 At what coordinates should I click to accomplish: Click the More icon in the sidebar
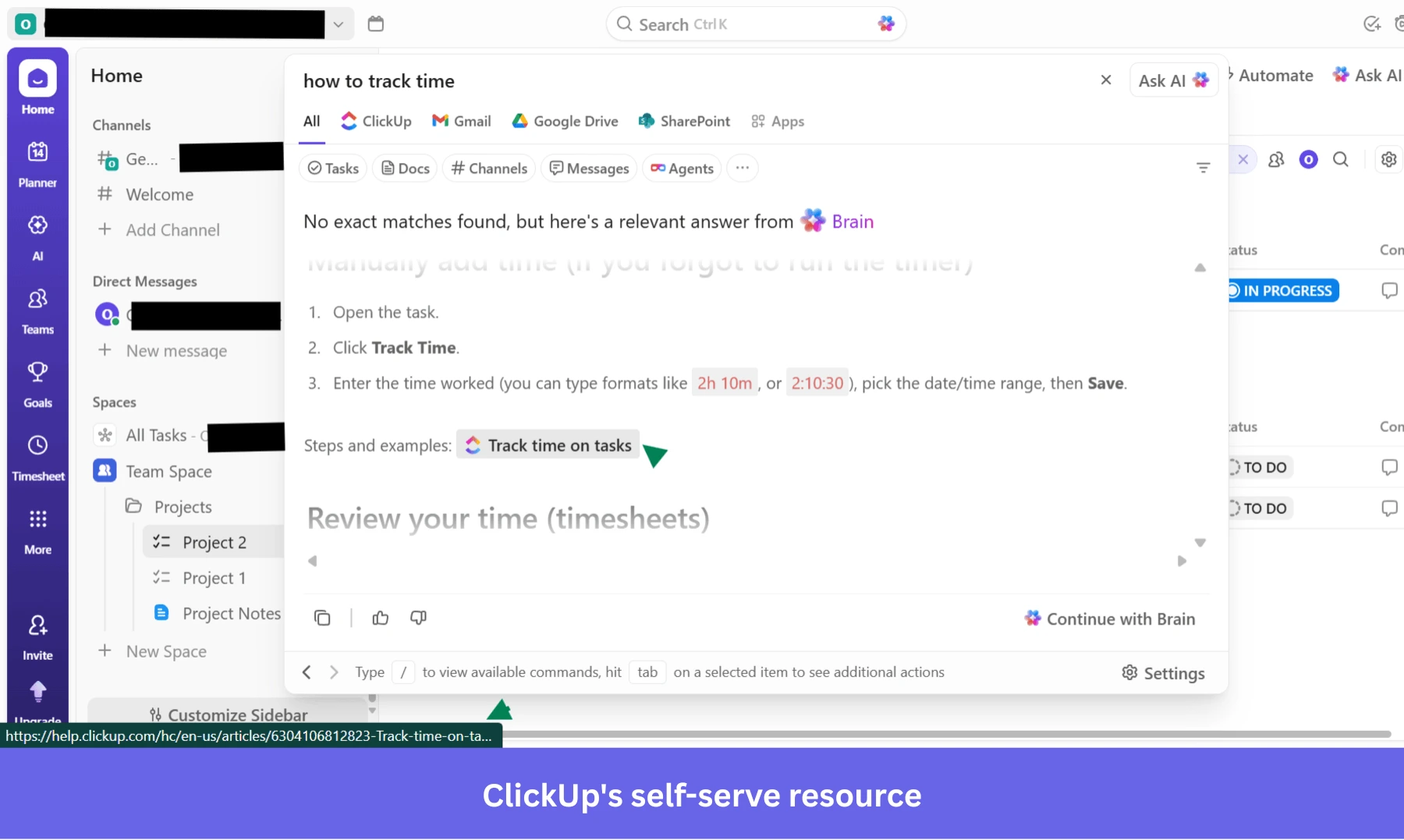click(x=37, y=528)
